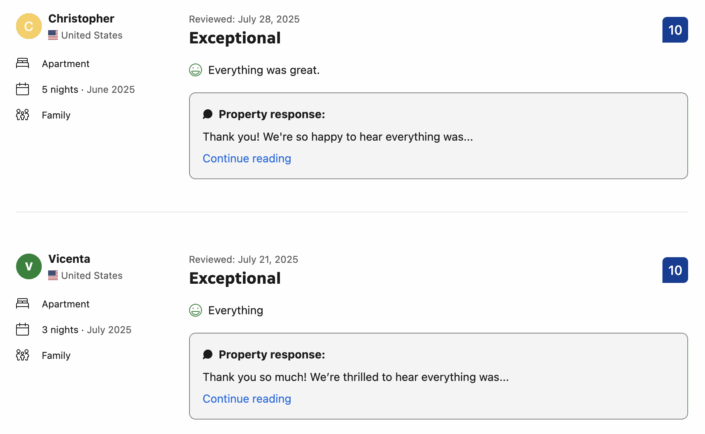
Task: Click US flag under Vicenta's name
Action: pos(53,275)
